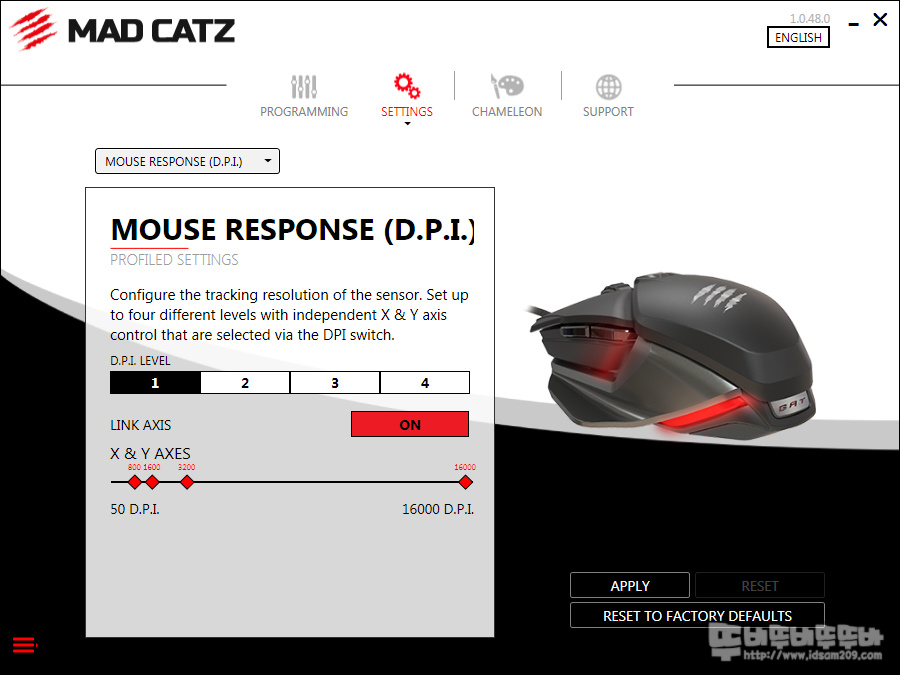Select the 16000 DPI slider marker
The width and height of the screenshot is (900, 675).
[465, 483]
